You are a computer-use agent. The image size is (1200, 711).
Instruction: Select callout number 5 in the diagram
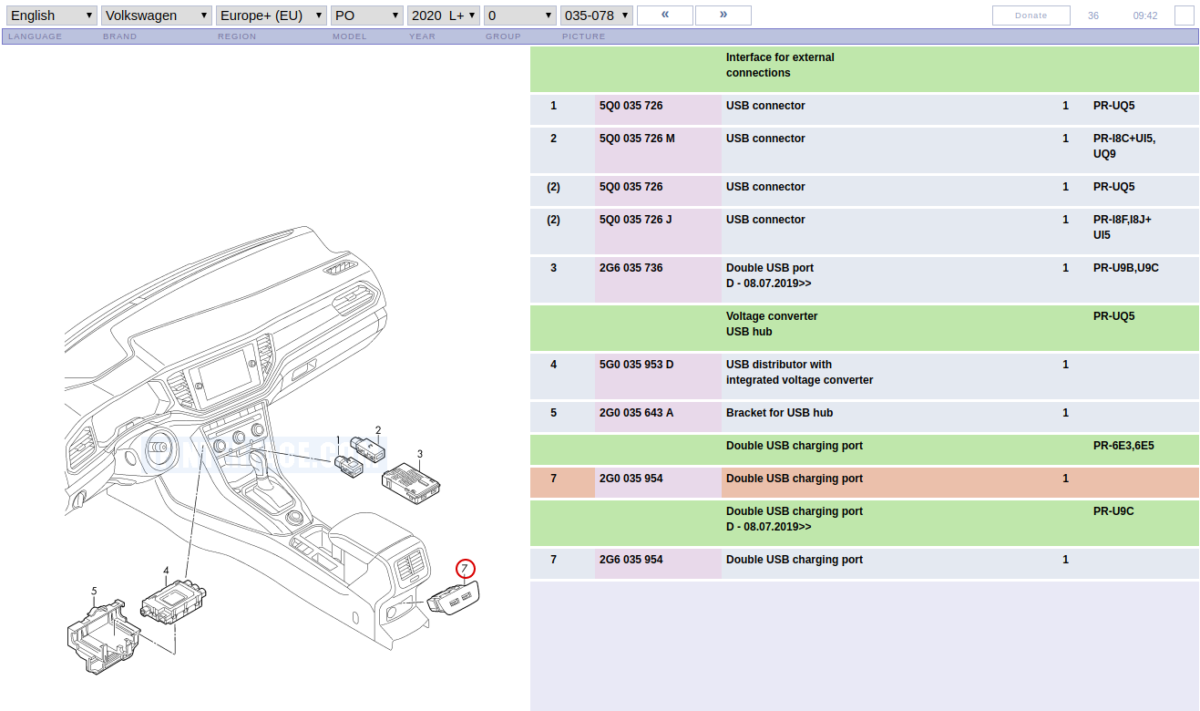pyautogui.click(x=94, y=591)
